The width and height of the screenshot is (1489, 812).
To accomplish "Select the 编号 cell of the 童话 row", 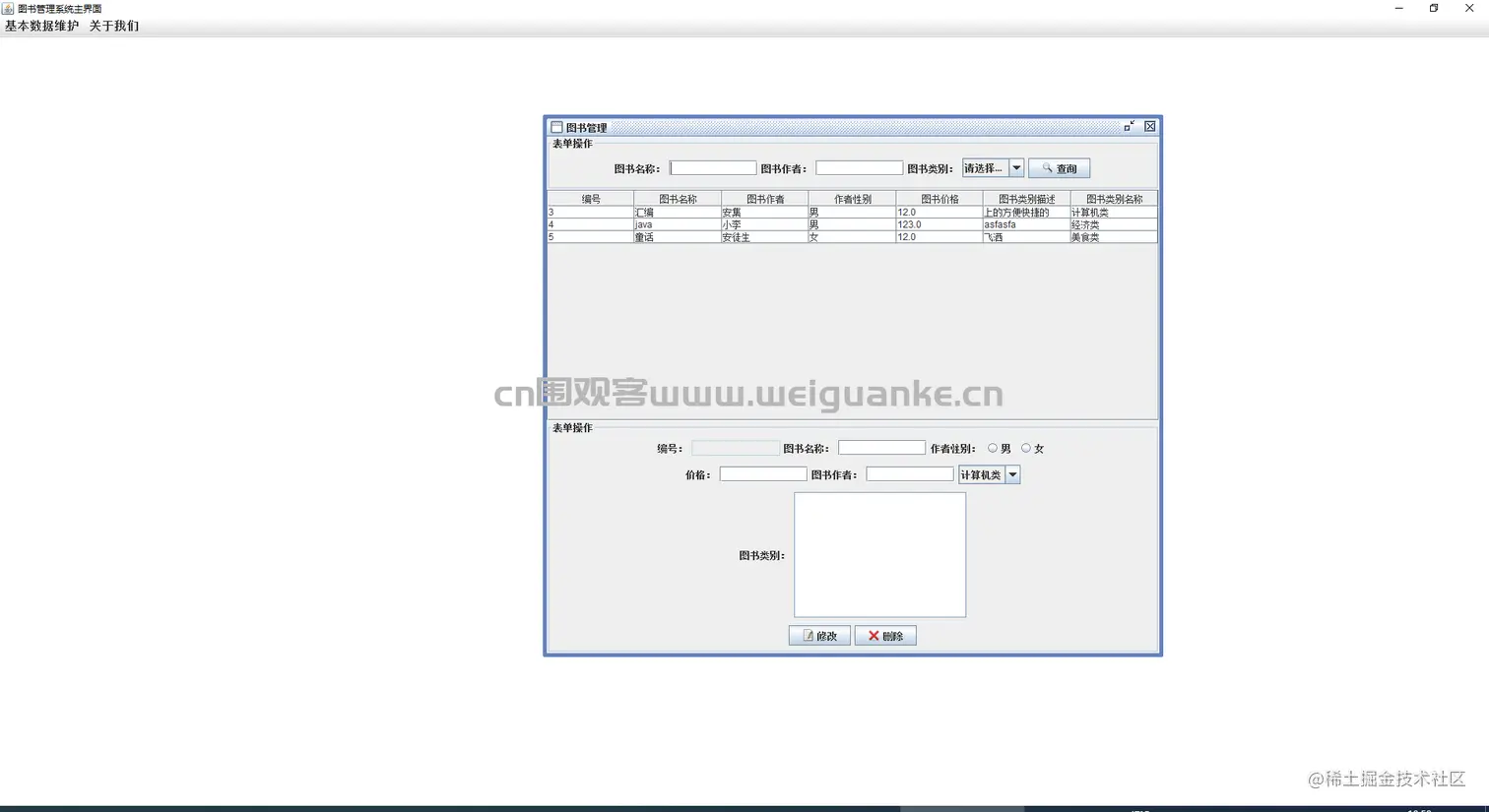I will [x=591, y=237].
